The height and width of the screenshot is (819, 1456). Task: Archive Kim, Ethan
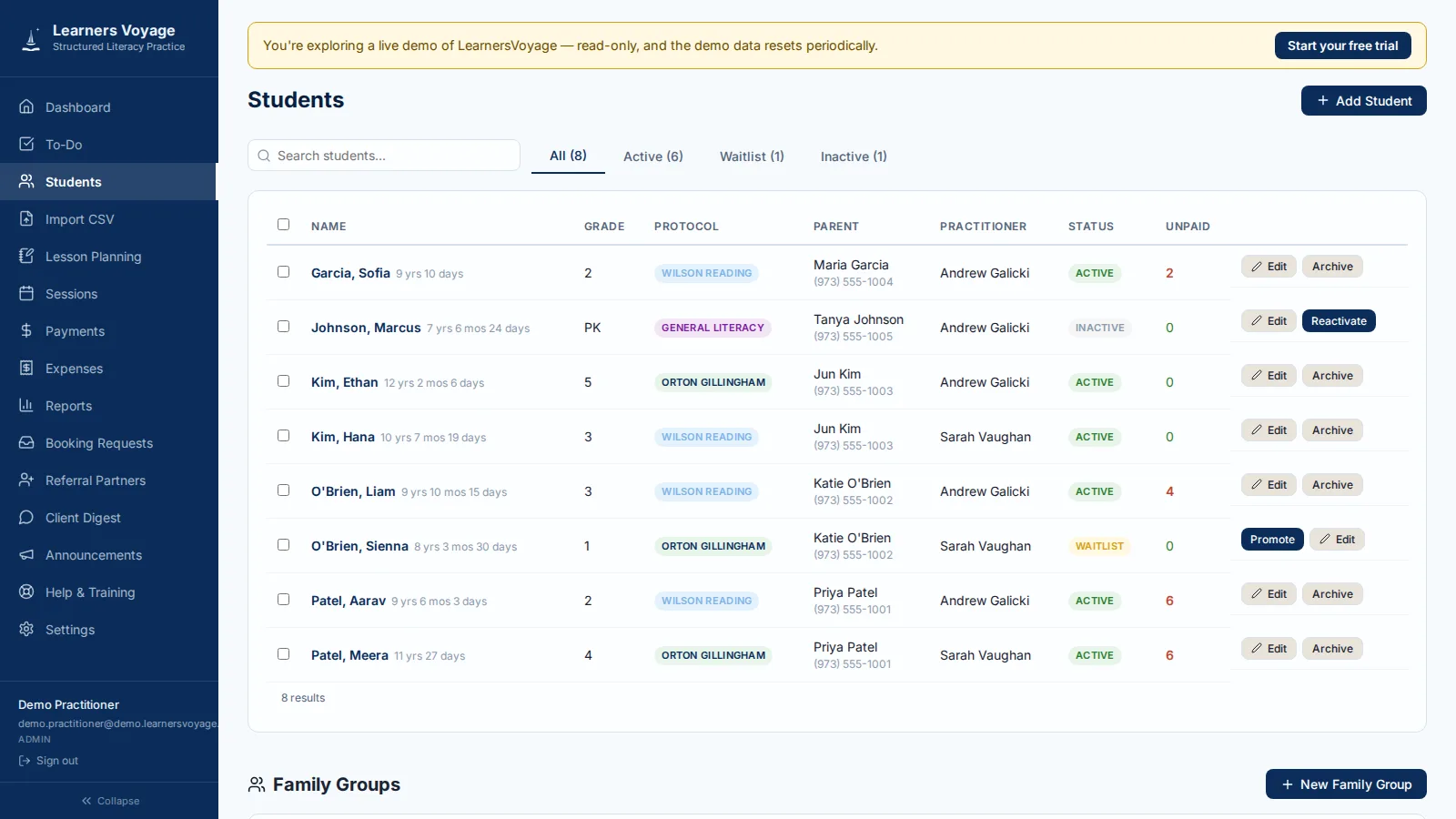click(x=1332, y=376)
